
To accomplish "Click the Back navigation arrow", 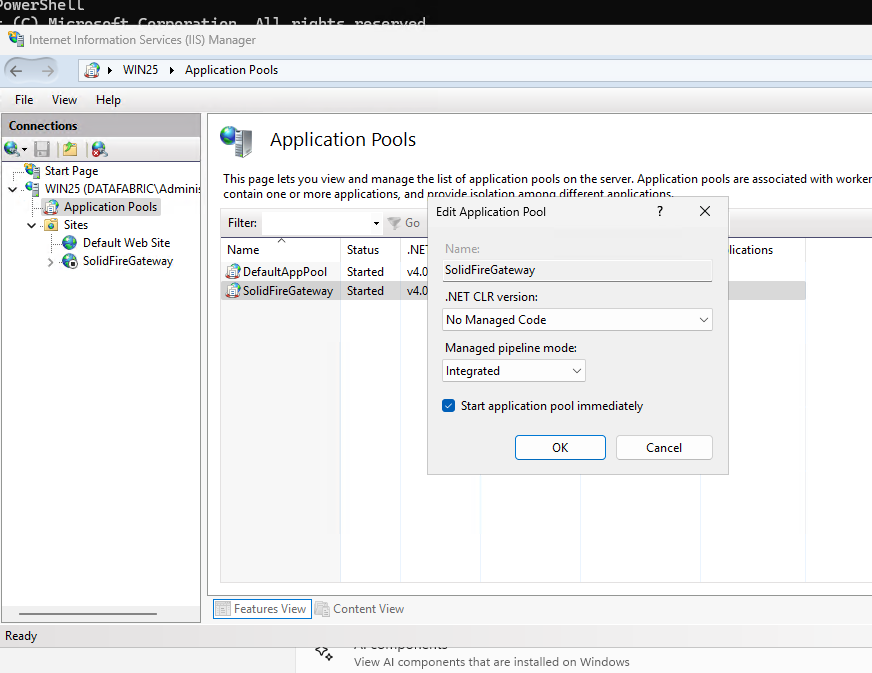I will point(16,71).
